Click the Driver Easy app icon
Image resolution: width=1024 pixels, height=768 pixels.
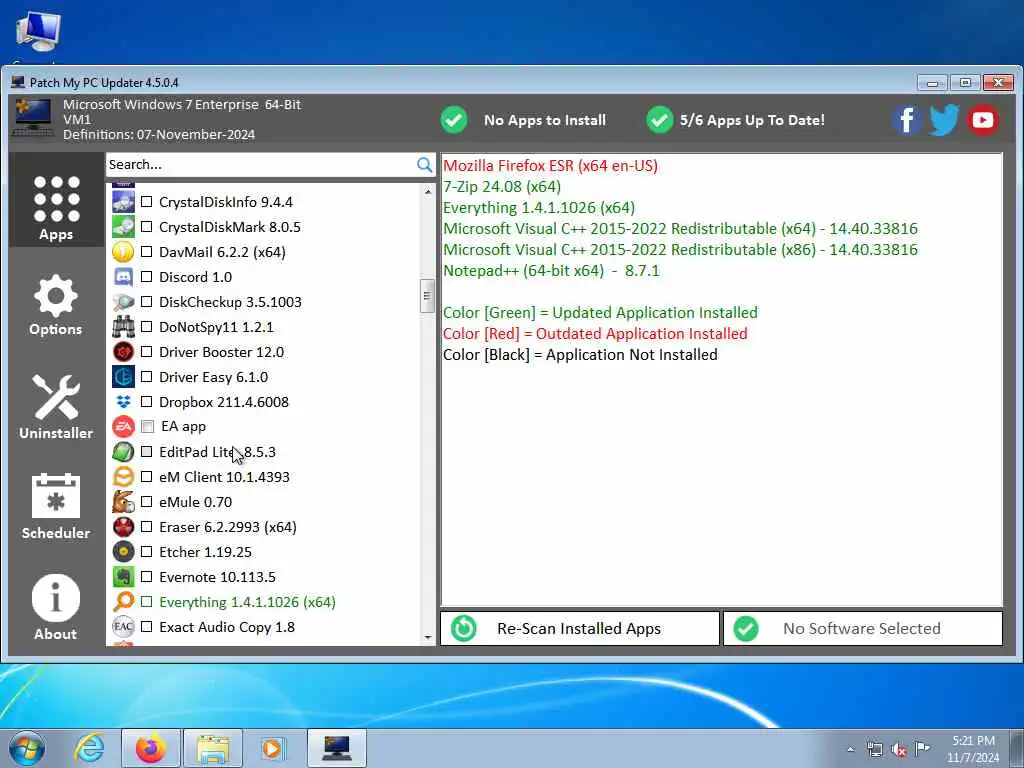123,377
